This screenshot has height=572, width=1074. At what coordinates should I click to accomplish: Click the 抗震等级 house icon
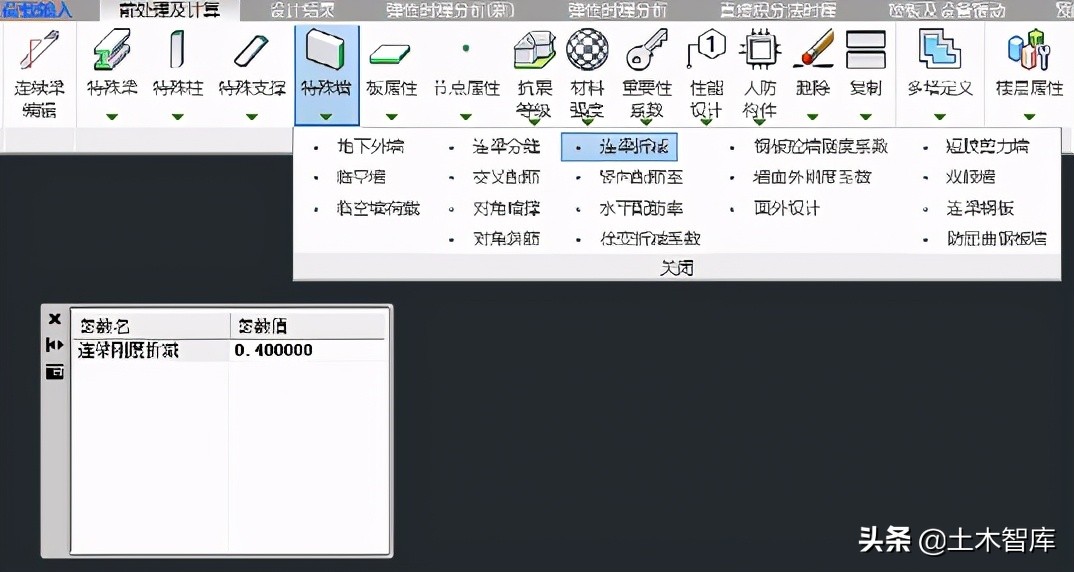pyautogui.click(x=534, y=50)
